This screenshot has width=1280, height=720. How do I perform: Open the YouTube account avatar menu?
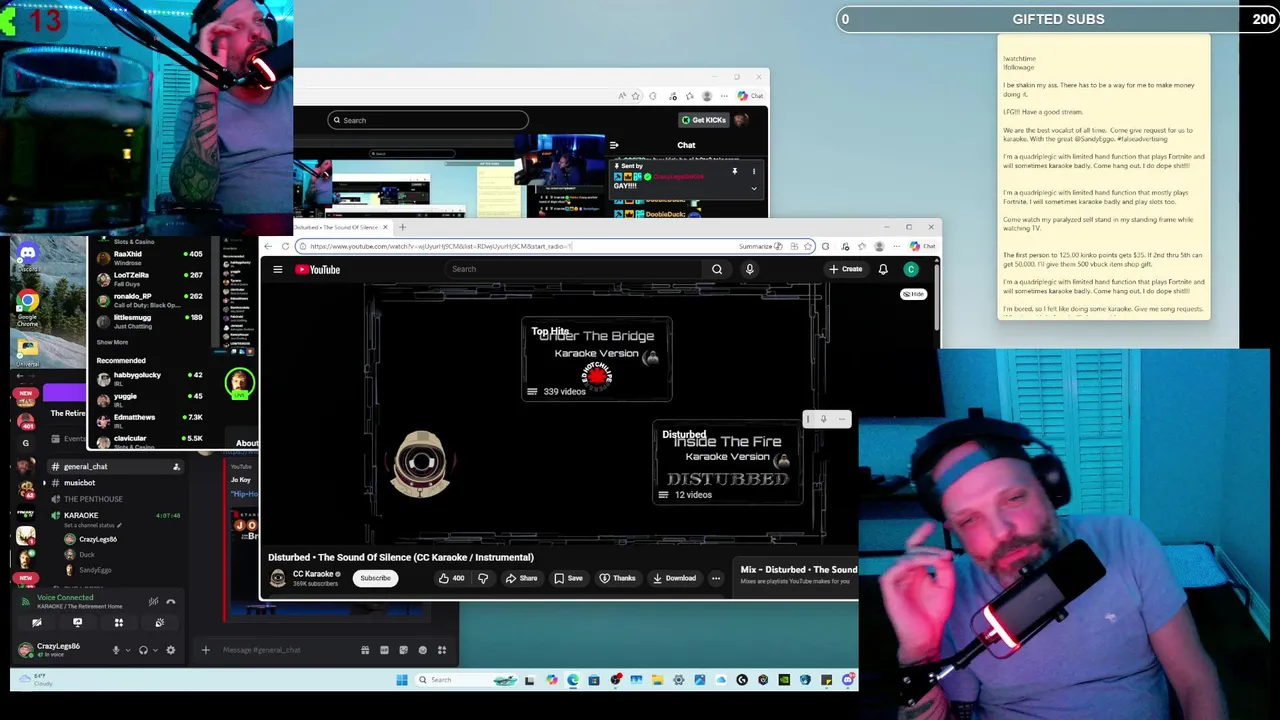[911, 269]
